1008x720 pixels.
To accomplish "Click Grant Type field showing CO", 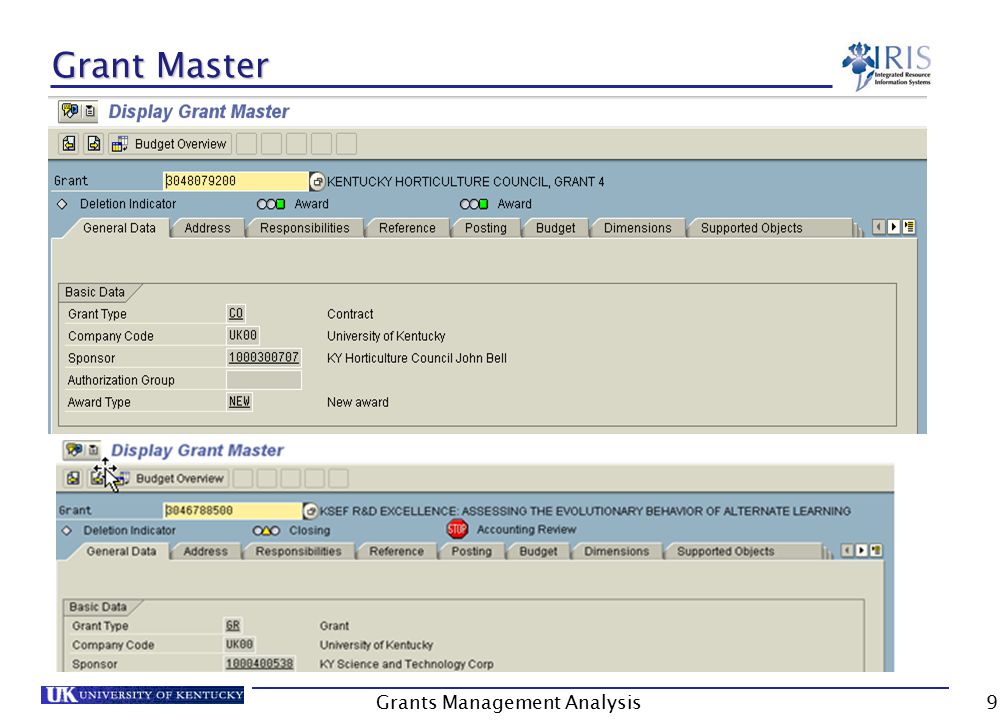I will pyautogui.click(x=236, y=314).
